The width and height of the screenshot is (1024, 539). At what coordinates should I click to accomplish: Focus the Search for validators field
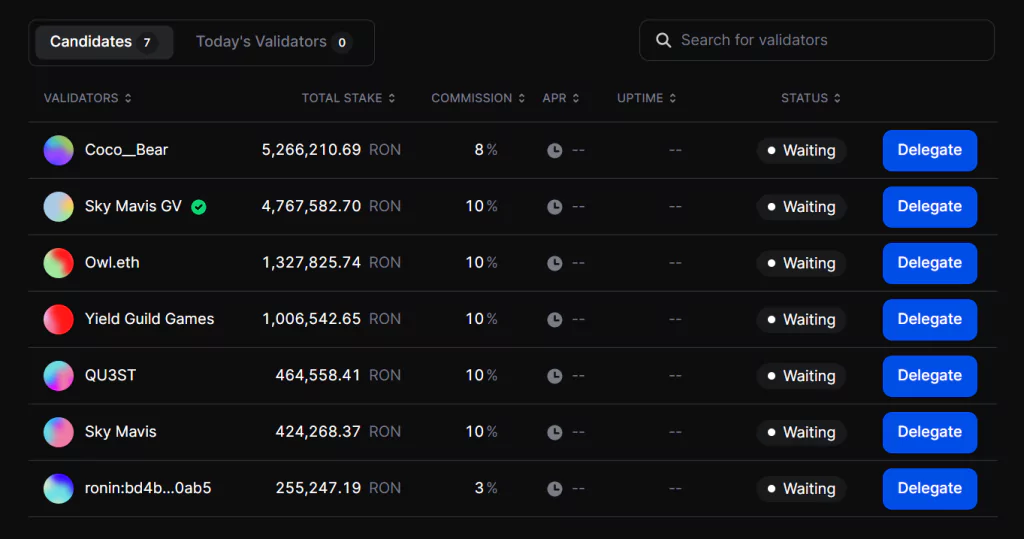click(816, 41)
